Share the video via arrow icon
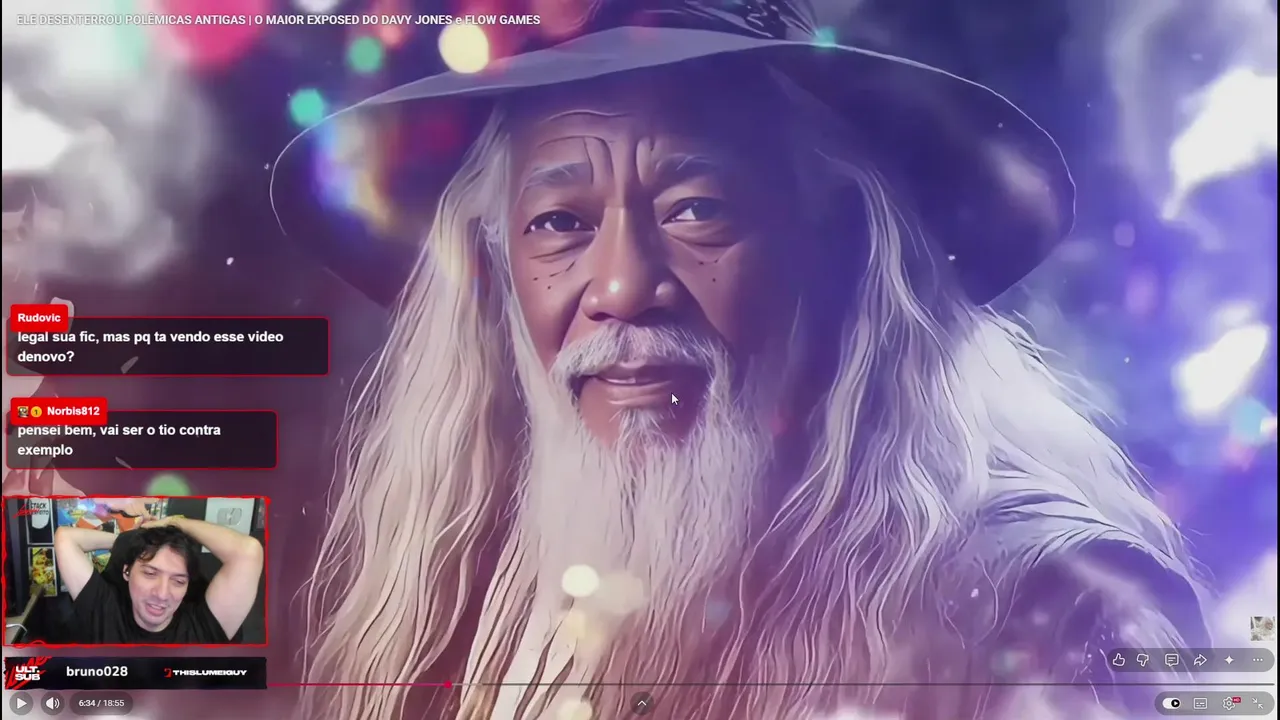1280x720 pixels. point(1200,660)
